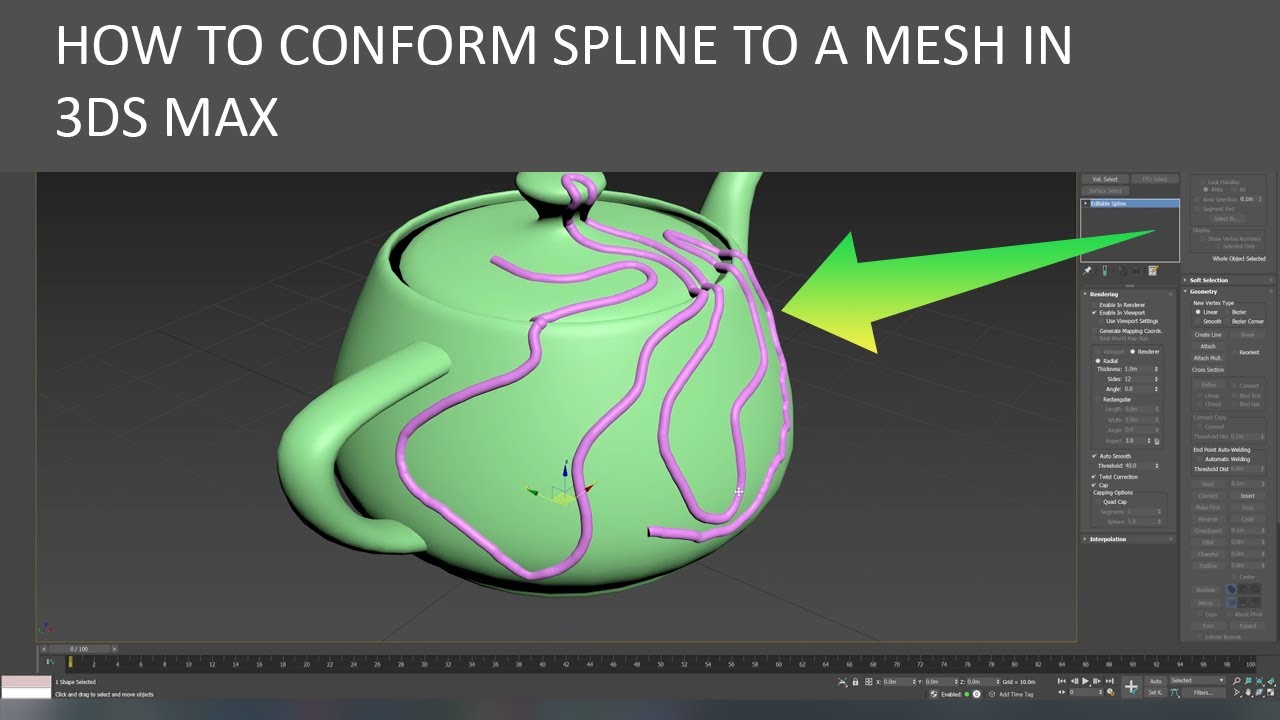Select Boolean Union icon
This screenshot has height=720, width=1280.
pyautogui.click(x=1231, y=589)
